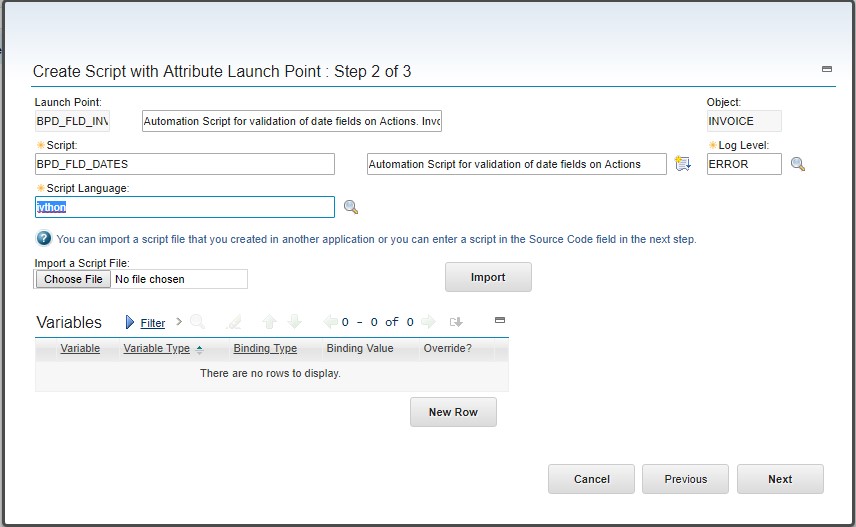This screenshot has width=856, height=527.
Task: Sort by Variable Type column header
Action: (x=157, y=348)
